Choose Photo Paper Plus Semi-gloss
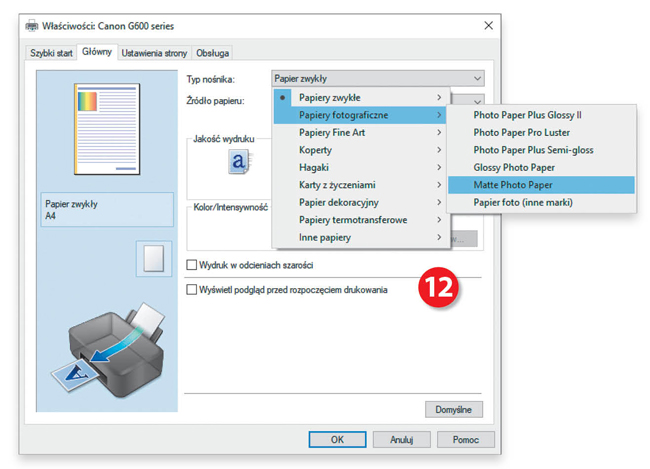Viewport: 650px width, 469px height. [541, 150]
